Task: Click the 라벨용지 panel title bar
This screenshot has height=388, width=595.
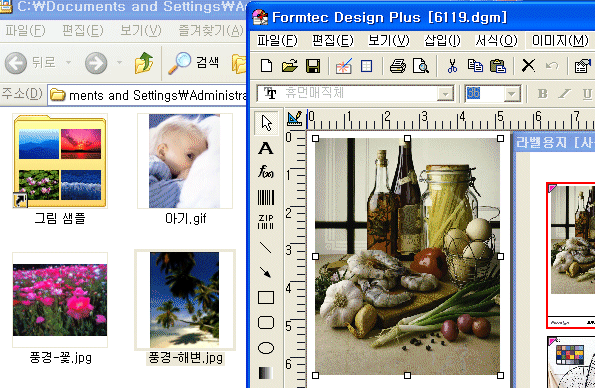Action: 554,143
